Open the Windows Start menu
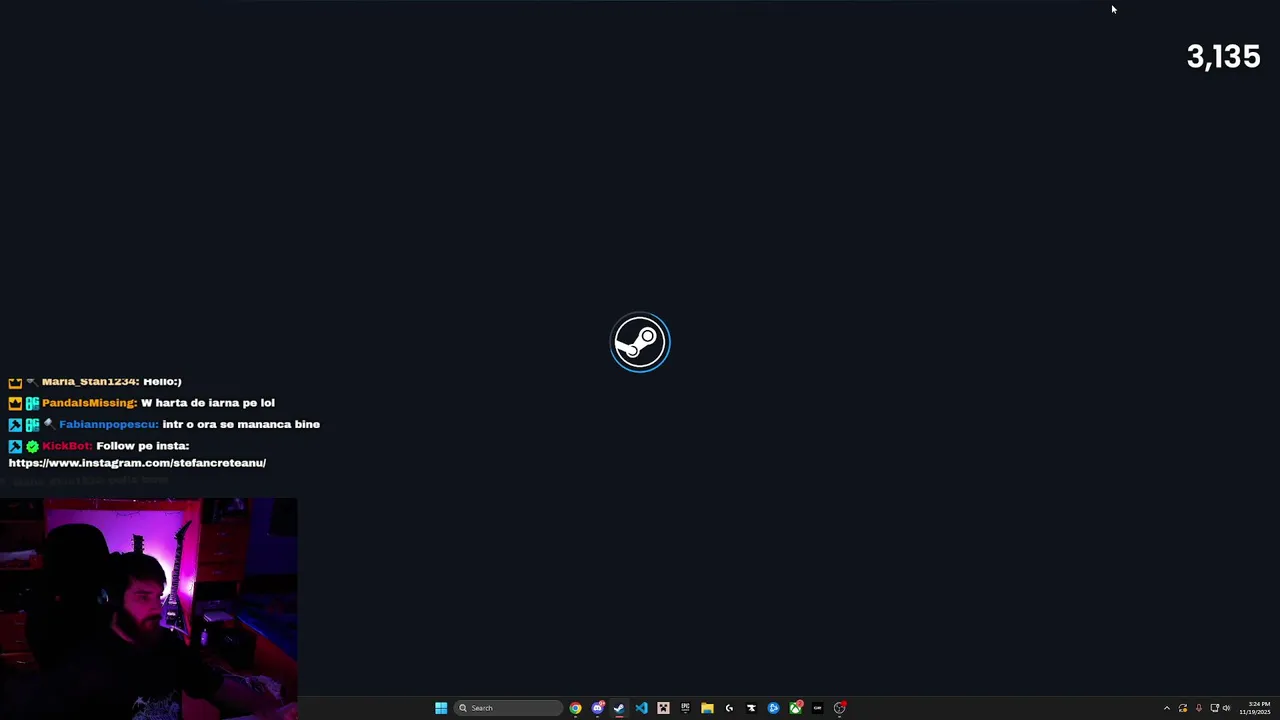Screen dimensions: 1280x720 coord(441,708)
